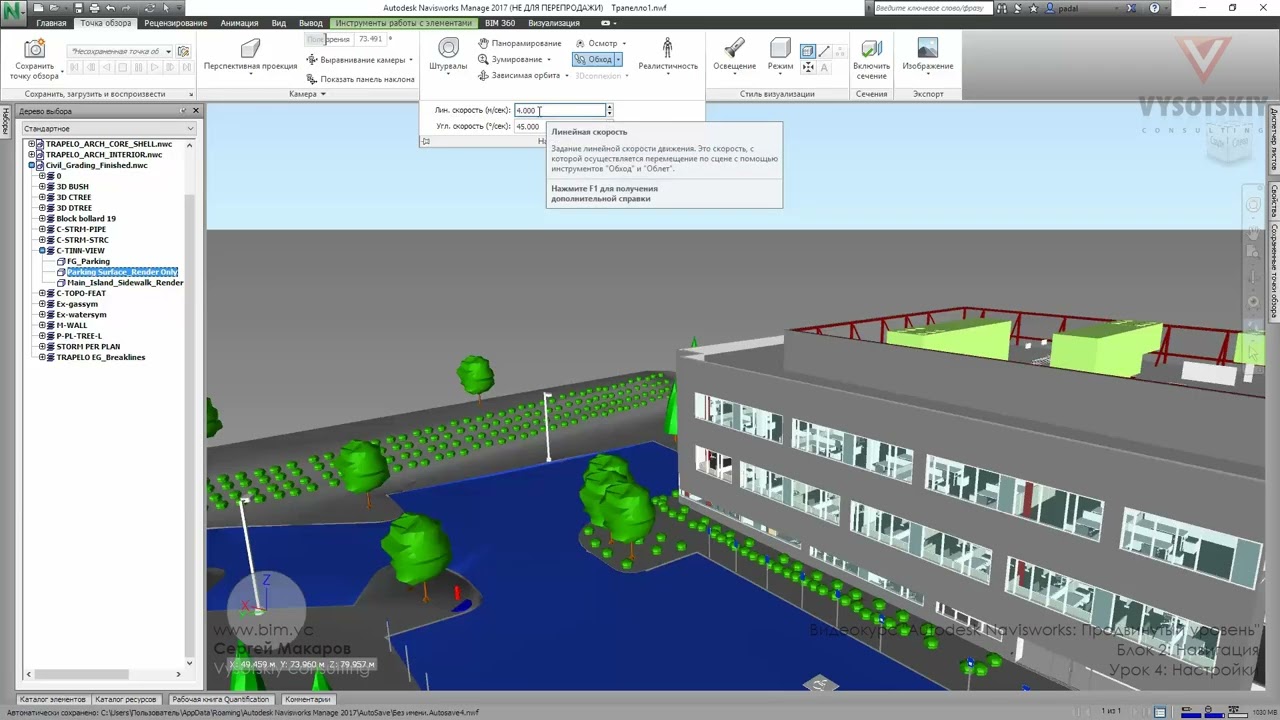Open the edit saved viewpoint icon
1280x720 pixels.
(183, 51)
